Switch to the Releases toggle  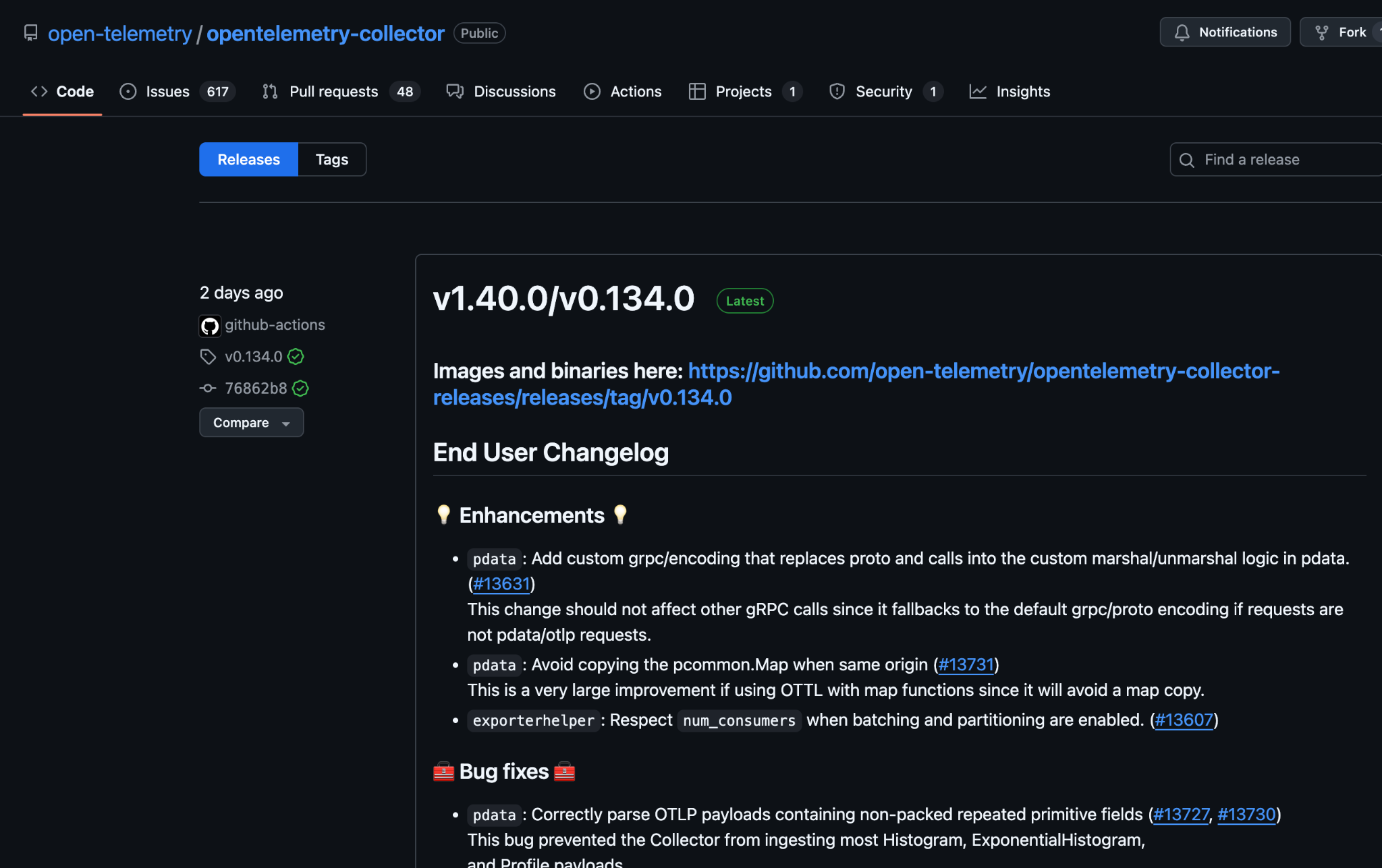point(248,159)
